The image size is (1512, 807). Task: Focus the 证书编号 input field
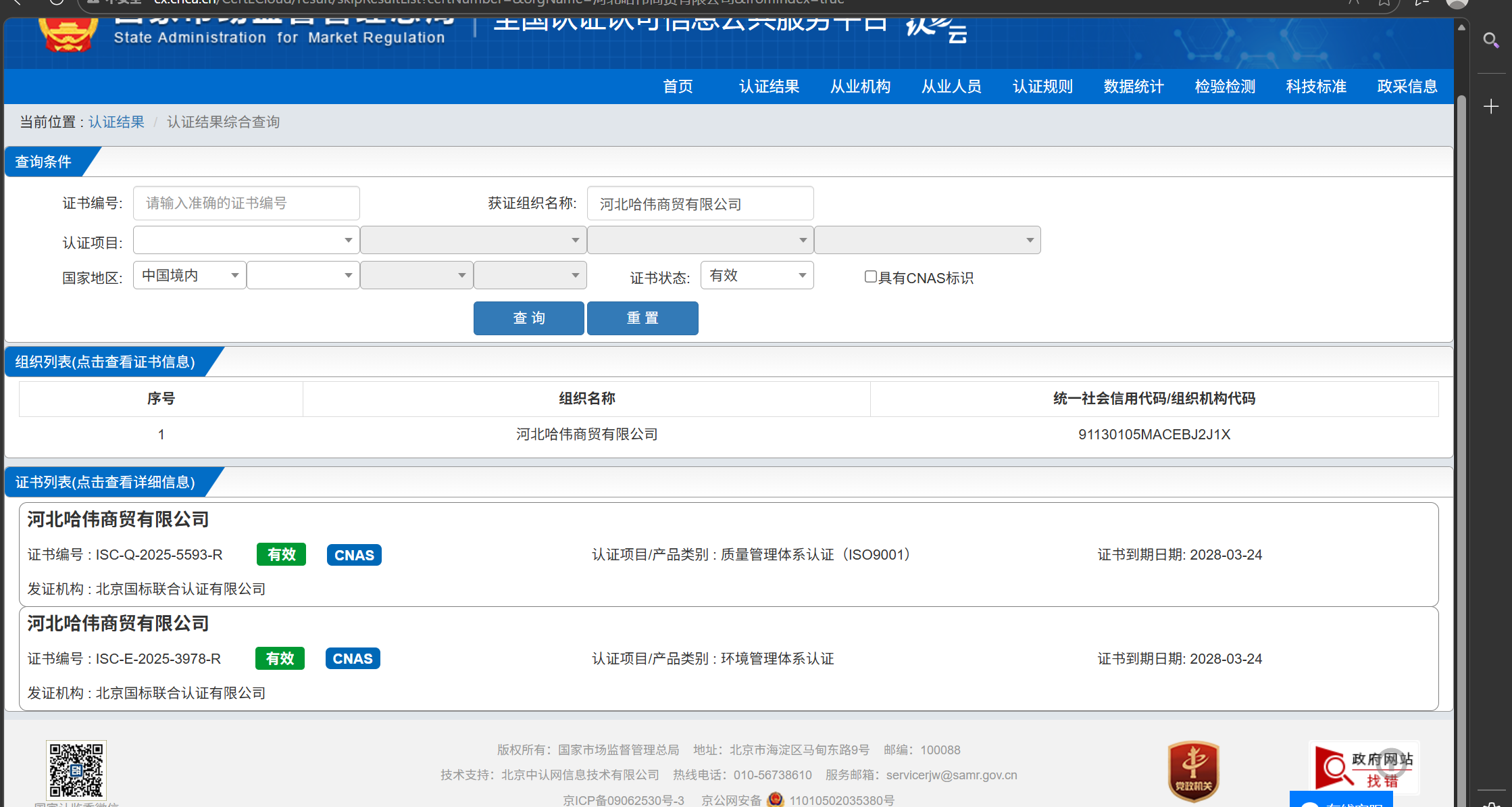[x=246, y=203]
